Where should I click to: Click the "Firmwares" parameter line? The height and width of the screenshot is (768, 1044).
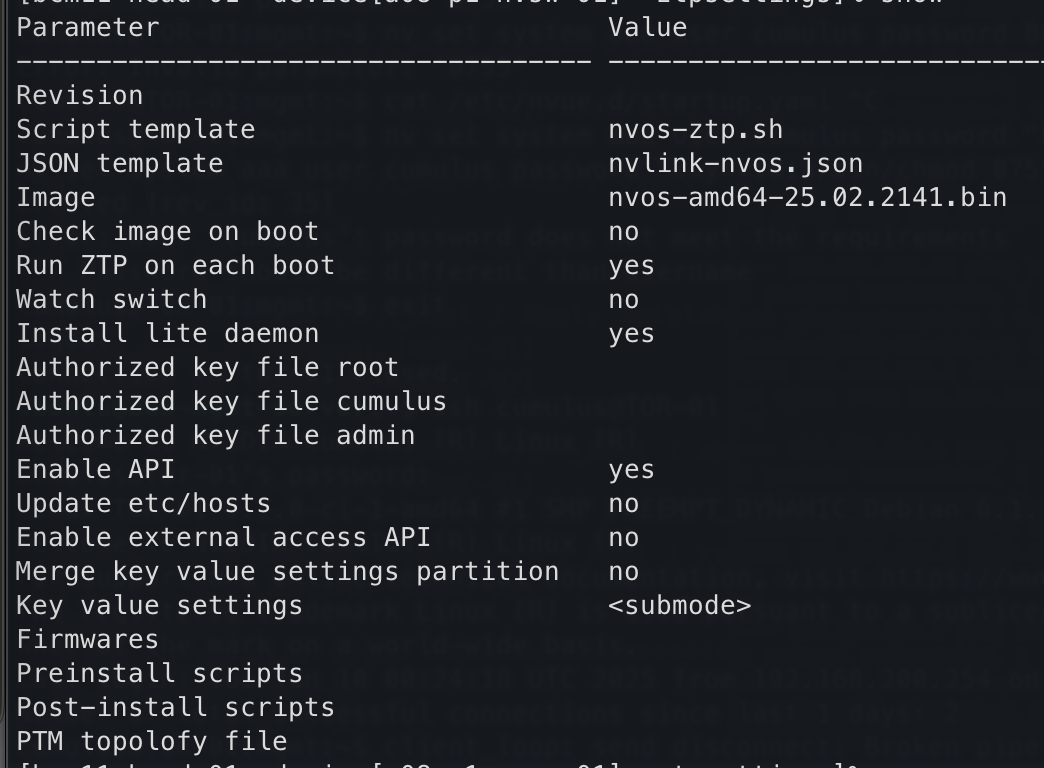tap(88, 640)
